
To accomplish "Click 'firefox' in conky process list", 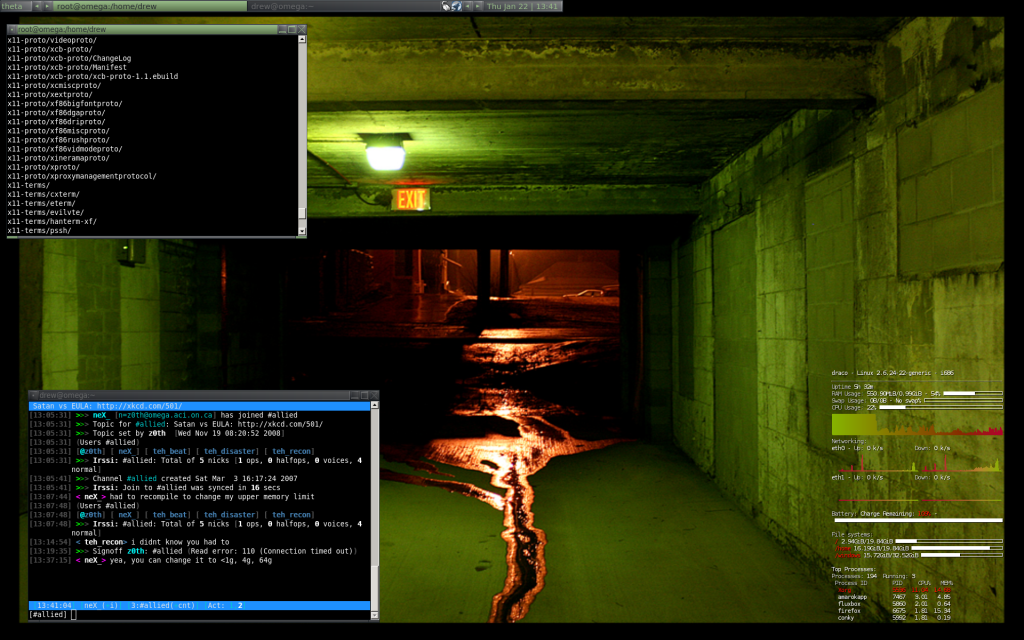I will (x=849, y=611).
